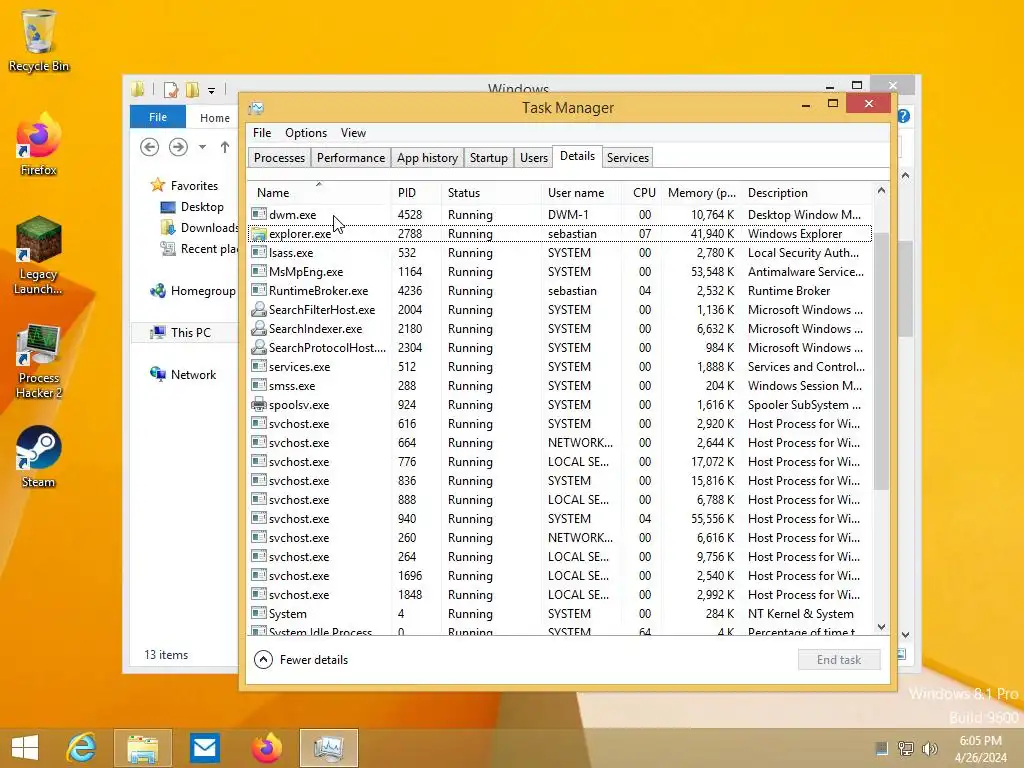Open the Options menu in Task Manager

click(x=306, y=133)
